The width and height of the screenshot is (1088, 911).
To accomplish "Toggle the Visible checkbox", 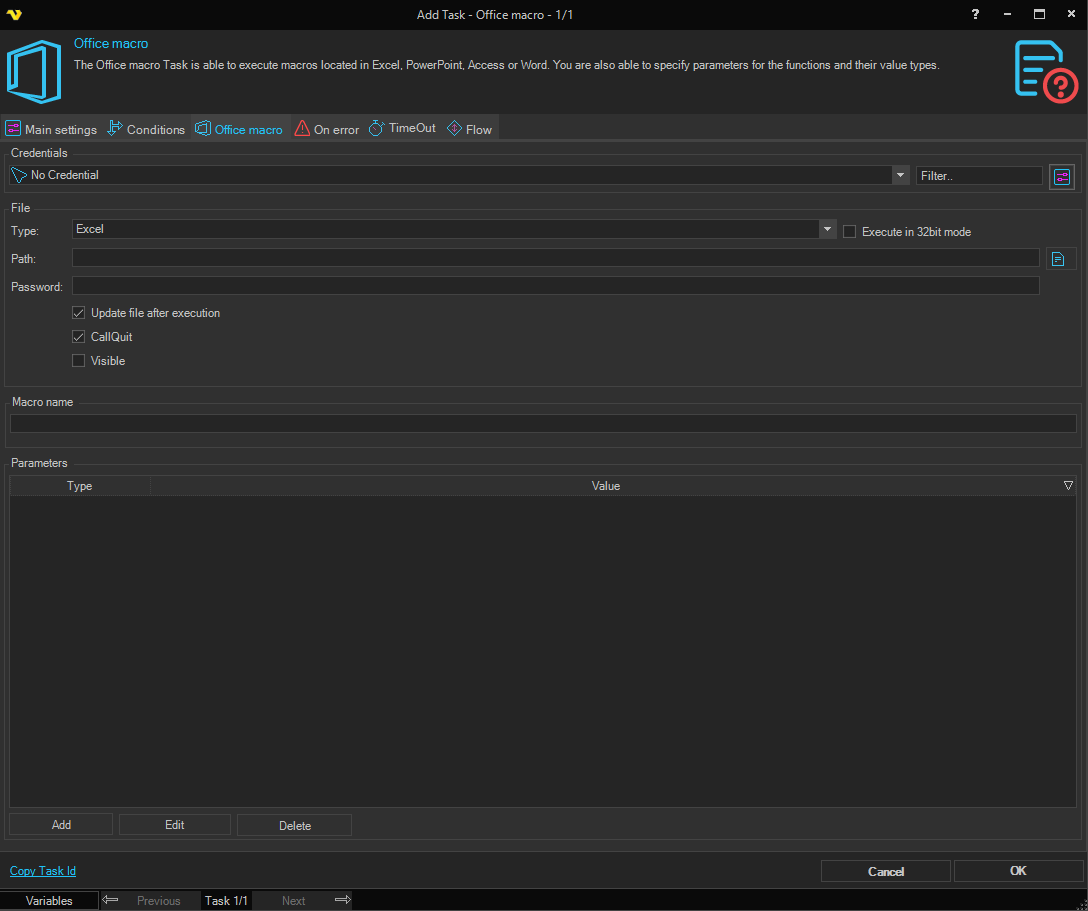I will tap(79, 361).
